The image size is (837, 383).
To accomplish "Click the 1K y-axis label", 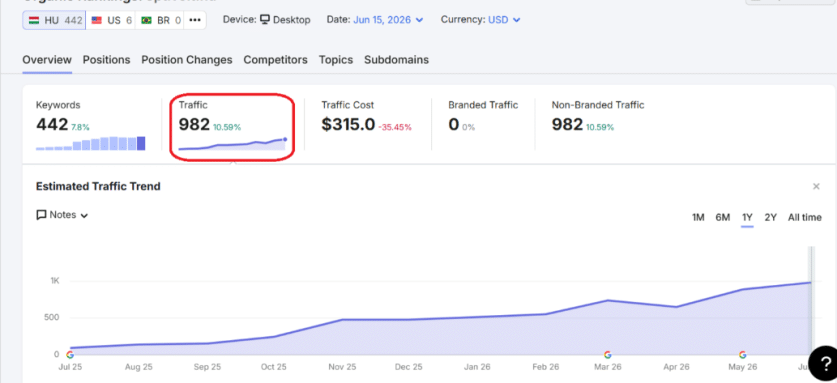I will 55,281.
